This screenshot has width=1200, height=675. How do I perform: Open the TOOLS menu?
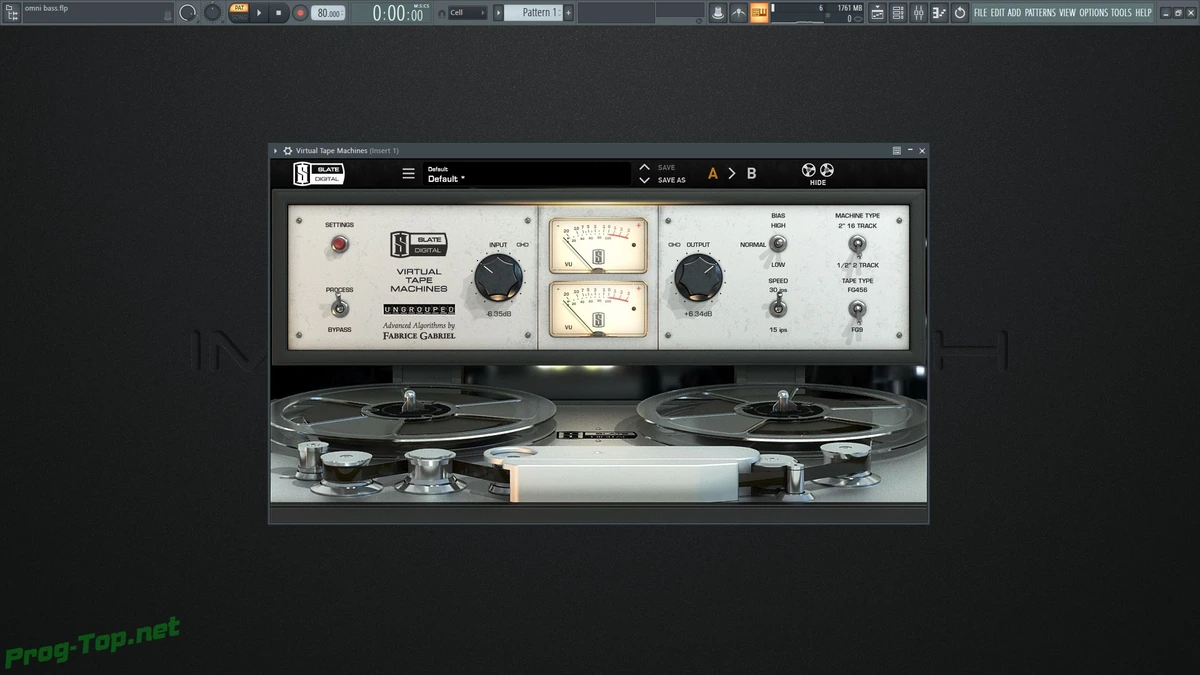point(1121,13)
